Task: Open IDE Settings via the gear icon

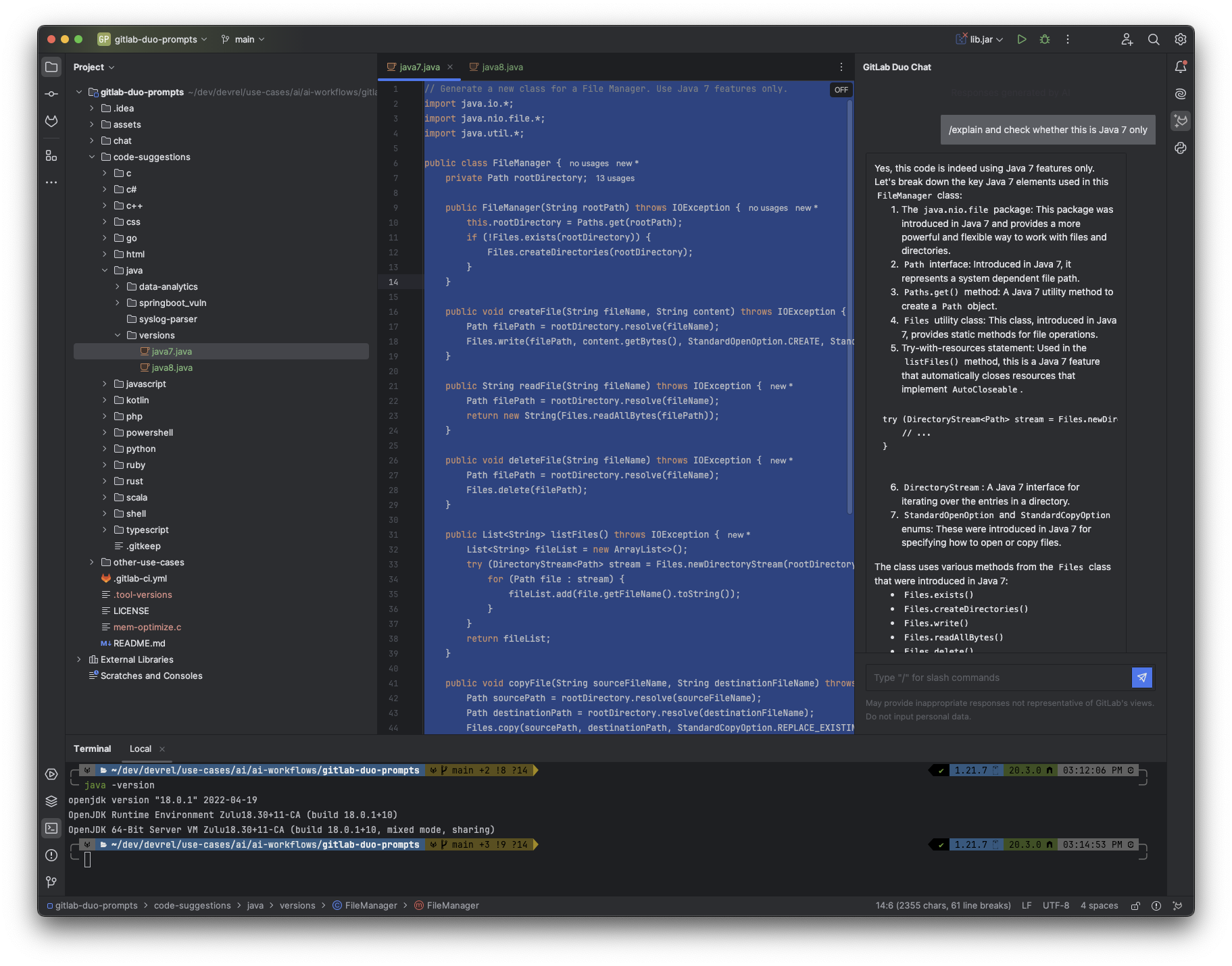Action: pos(1180,39)
